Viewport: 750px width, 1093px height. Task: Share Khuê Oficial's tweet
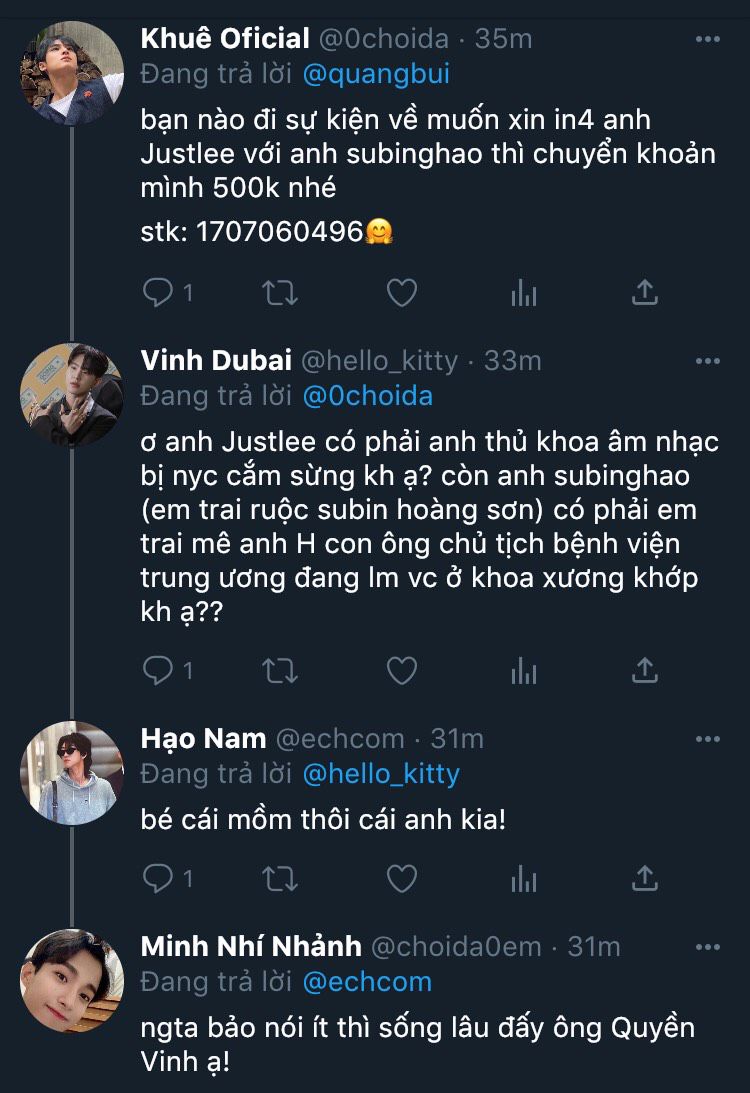coord(646,292)
